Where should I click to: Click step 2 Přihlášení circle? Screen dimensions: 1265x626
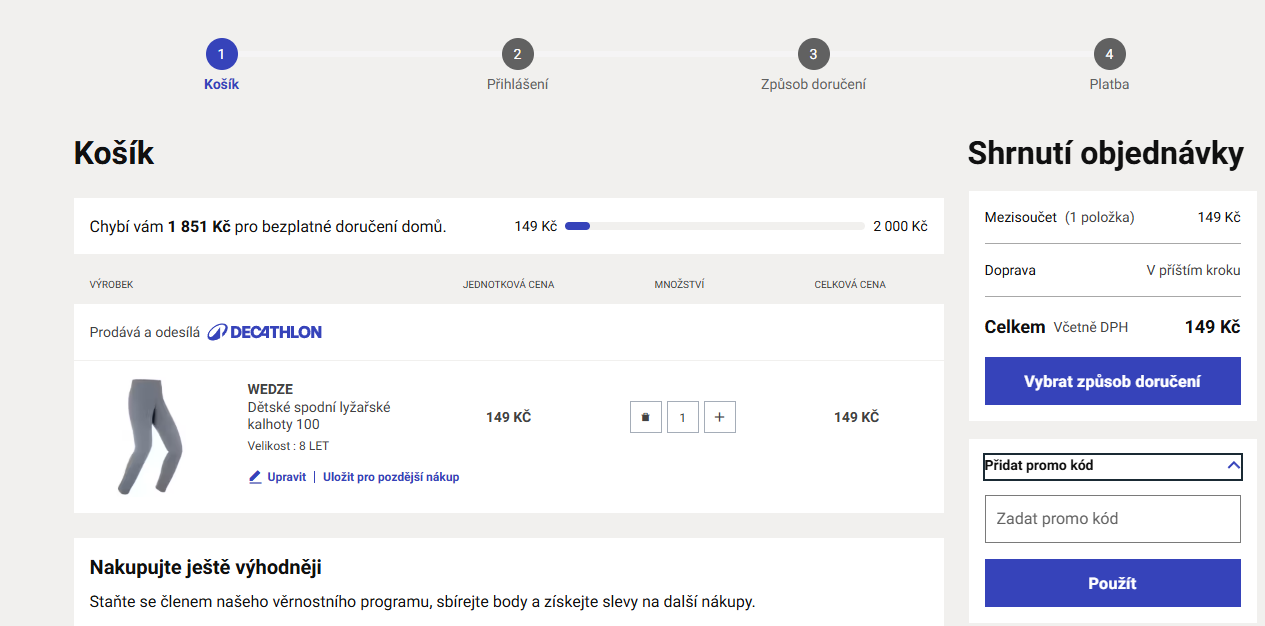click(517, 54)
